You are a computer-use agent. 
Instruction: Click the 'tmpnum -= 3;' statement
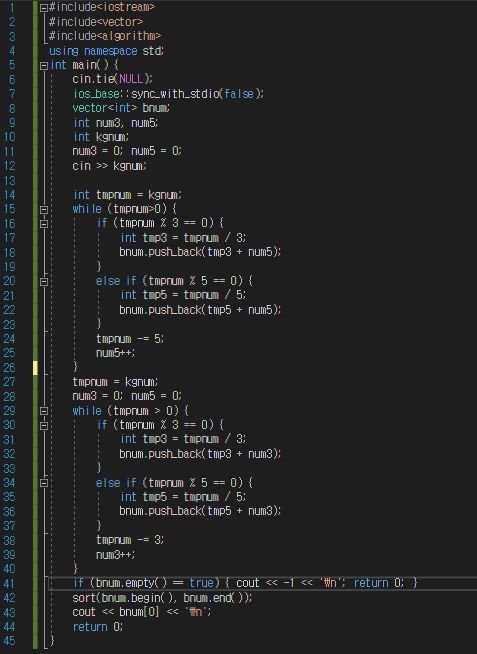(x=130, y=540)
